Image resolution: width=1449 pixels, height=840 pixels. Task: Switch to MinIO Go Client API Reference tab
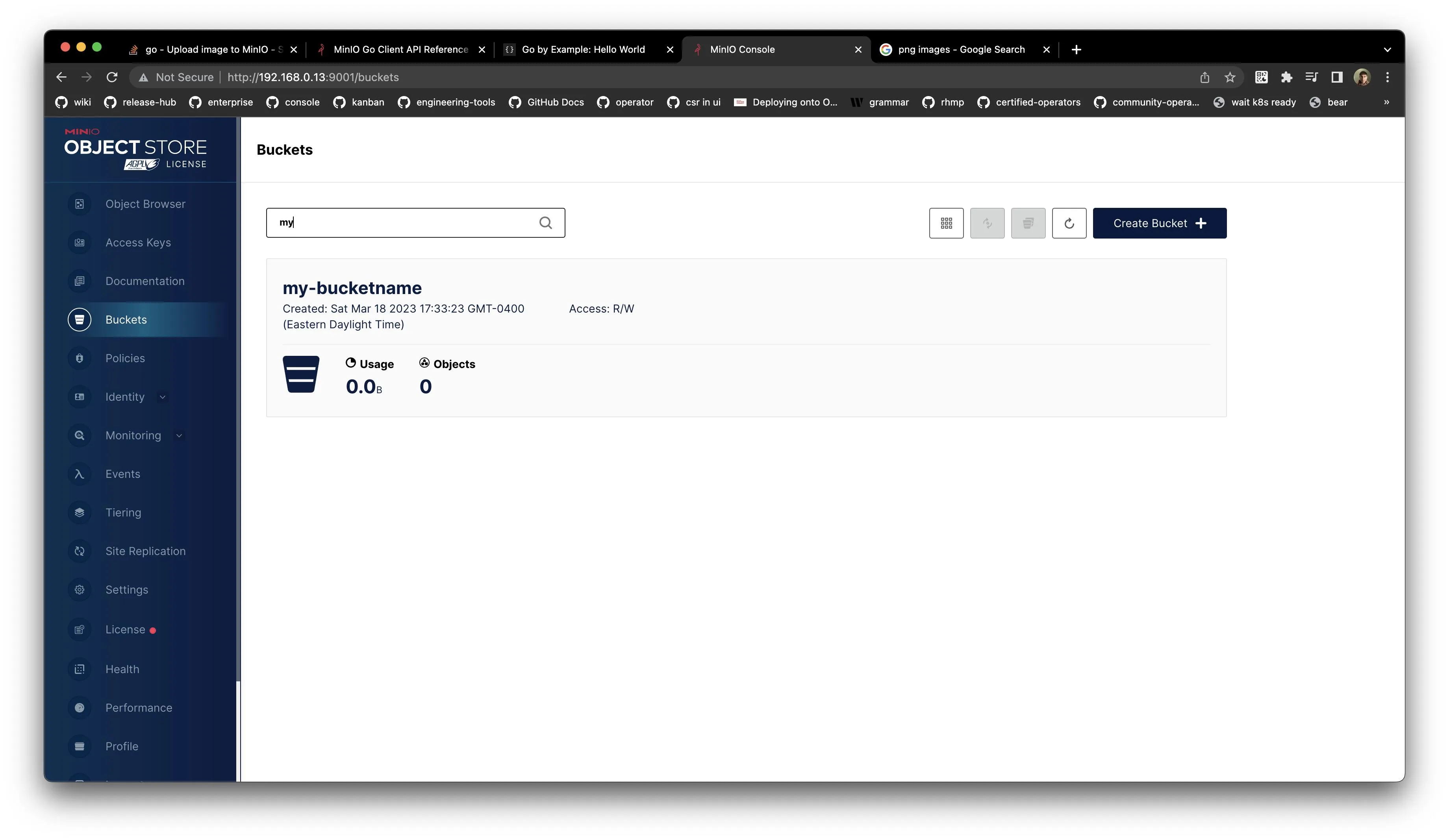coord(400,50)
